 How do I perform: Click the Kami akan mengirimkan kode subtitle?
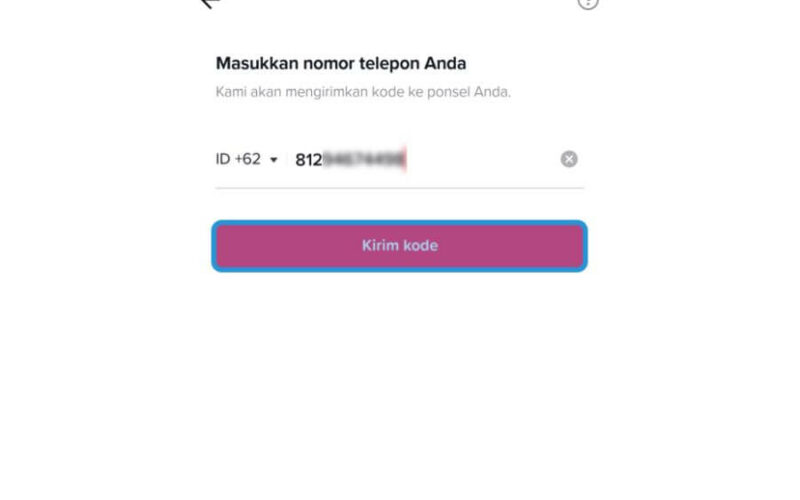(363, 92)
